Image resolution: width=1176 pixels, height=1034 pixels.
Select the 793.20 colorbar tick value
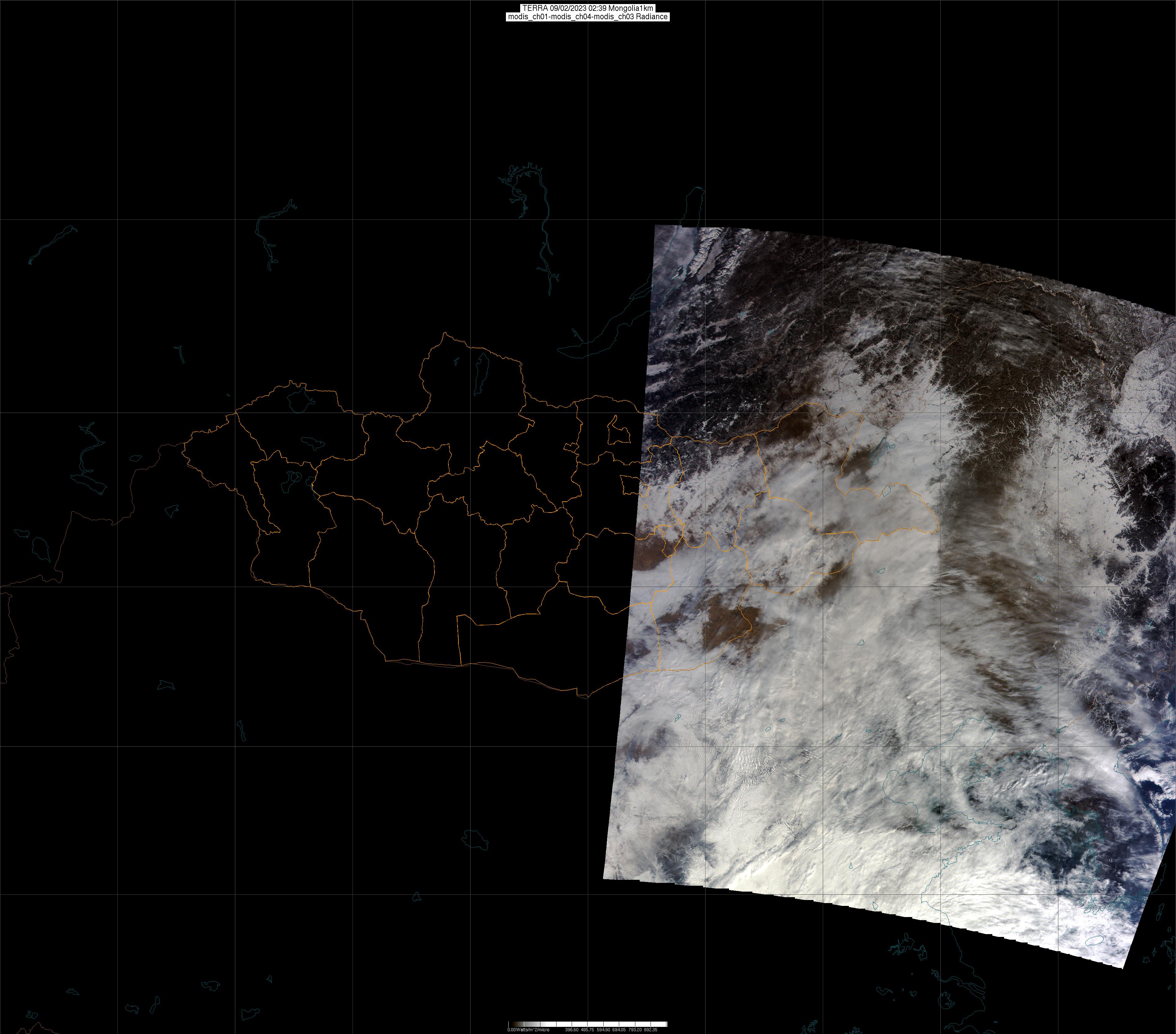[x=635, y=1029]
